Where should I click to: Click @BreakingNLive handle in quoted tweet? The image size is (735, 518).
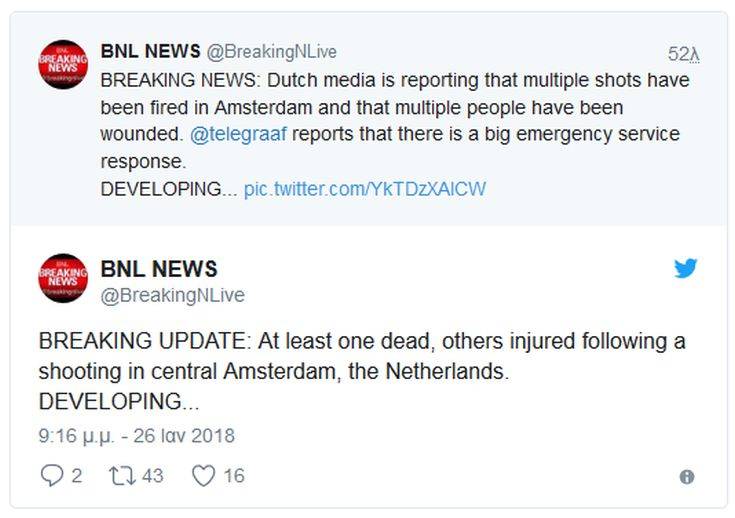click(271, 52)
